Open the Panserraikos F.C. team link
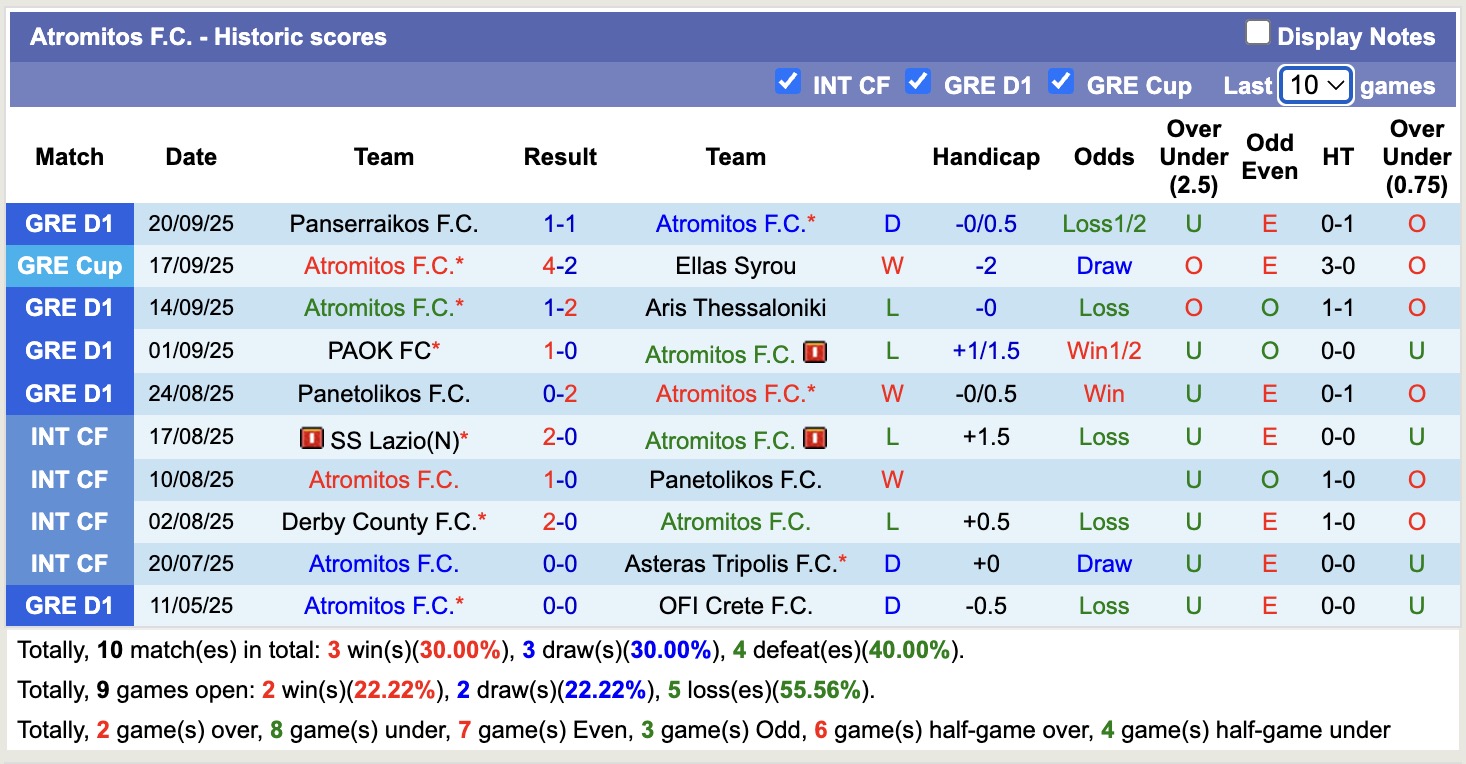Image resolution: width=1466 pixels, height=764 pixels. pos(384,224)
